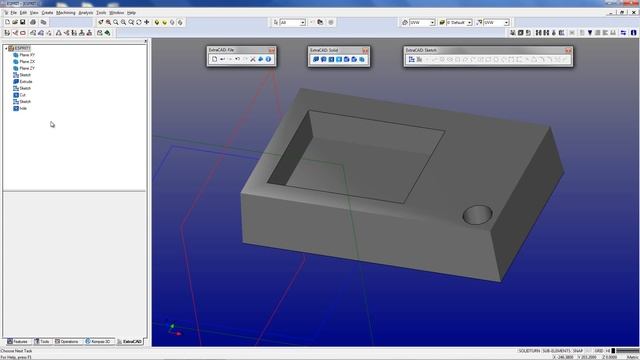This screenshot has height=360, width=640.
Task: Click the blue info icon at top-right toolbar end
Action: pyautogui.click(x=633, y=33)
